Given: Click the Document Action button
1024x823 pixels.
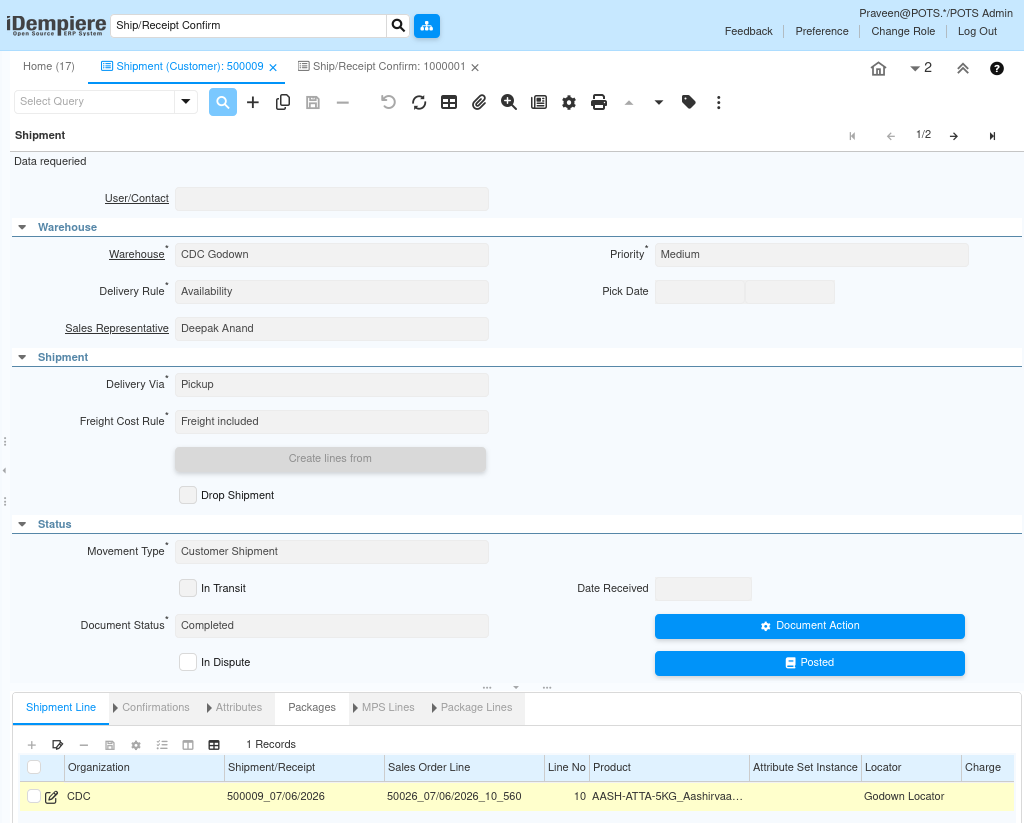Looking at the screenshot, I should [810, 626].
